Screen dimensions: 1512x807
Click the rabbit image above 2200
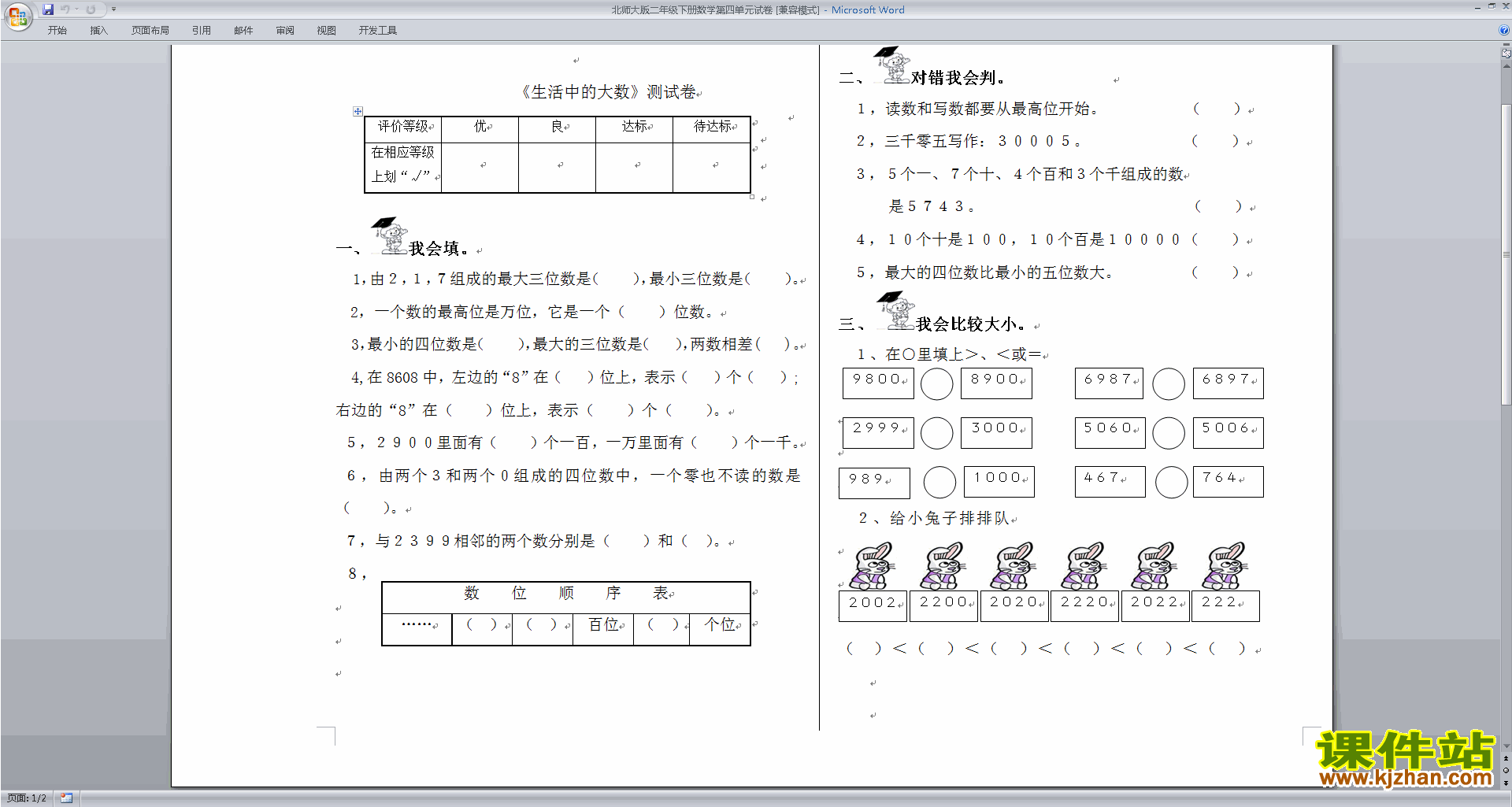943,565
